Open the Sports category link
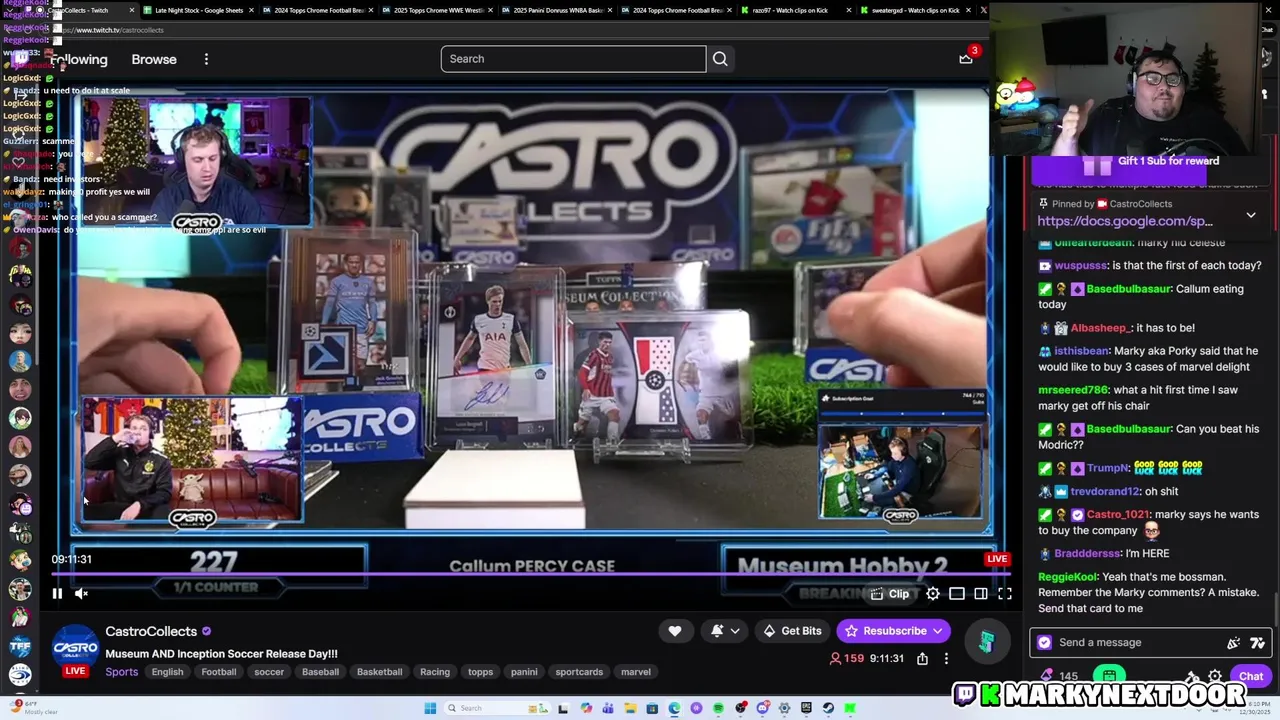Screen dimensions: 1280x720 click(x=122, y=672)
